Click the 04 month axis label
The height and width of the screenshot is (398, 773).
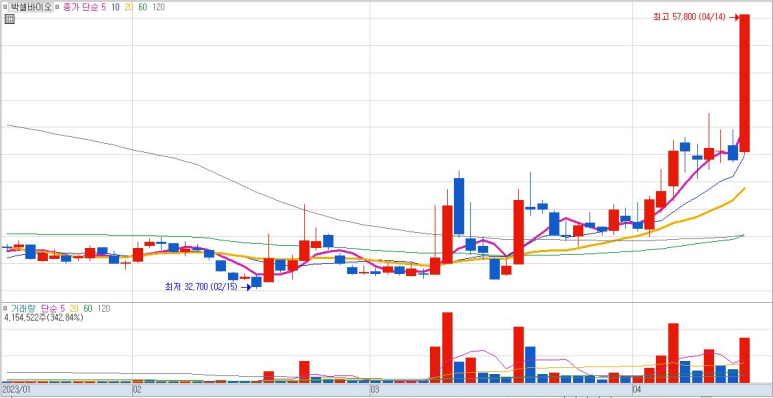636,390
